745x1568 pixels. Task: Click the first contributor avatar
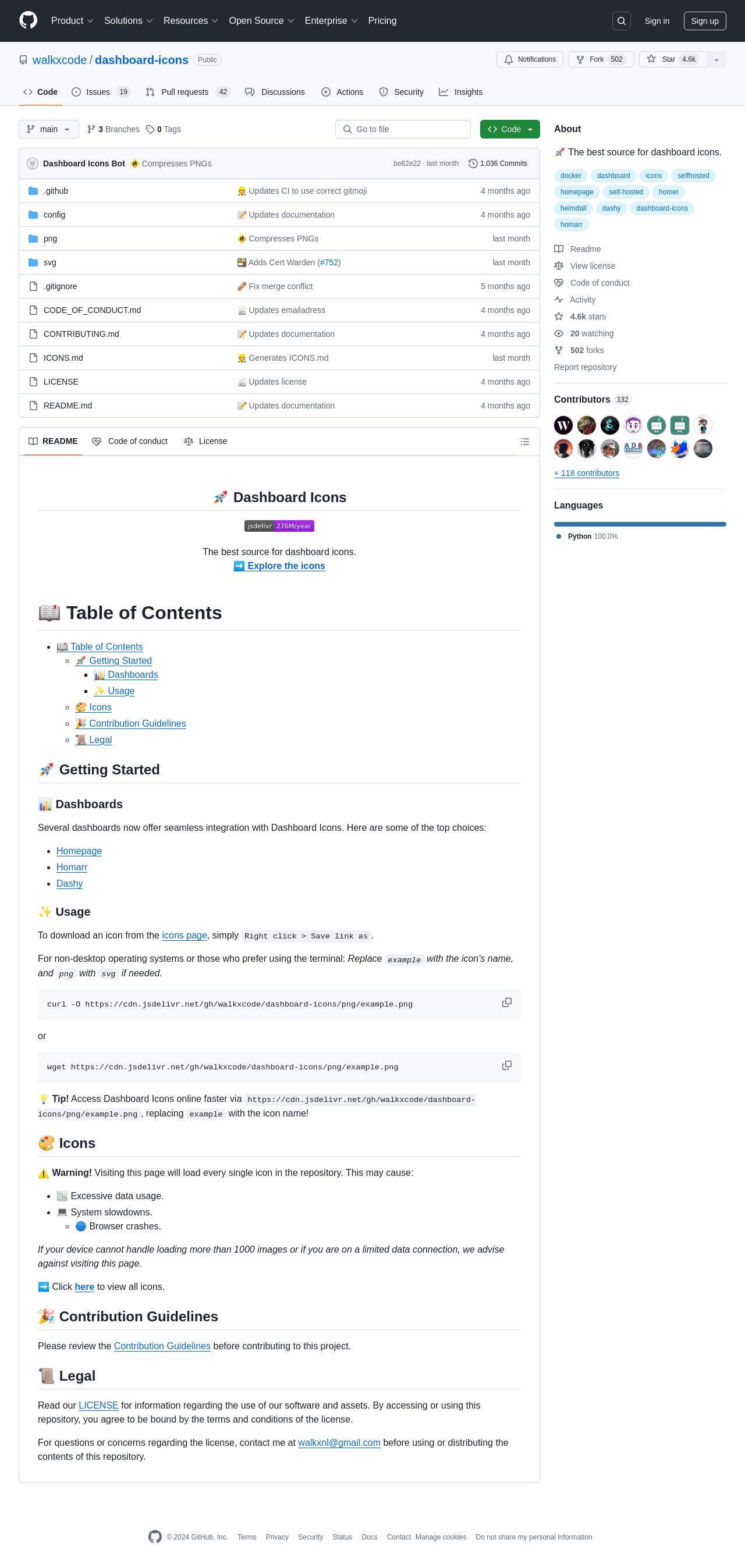point(563,425)
